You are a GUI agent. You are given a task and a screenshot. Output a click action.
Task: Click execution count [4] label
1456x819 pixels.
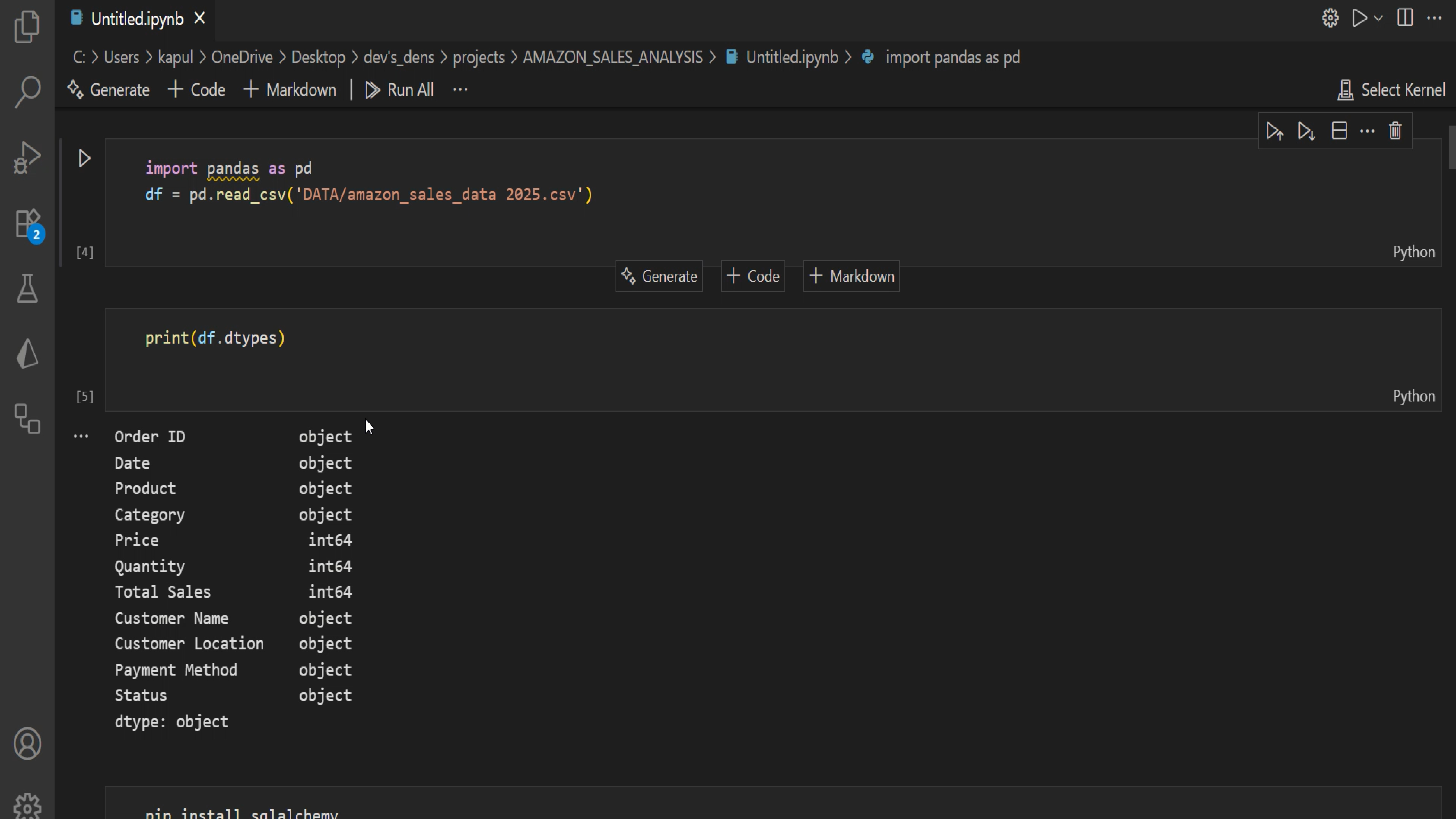point(85,252)
